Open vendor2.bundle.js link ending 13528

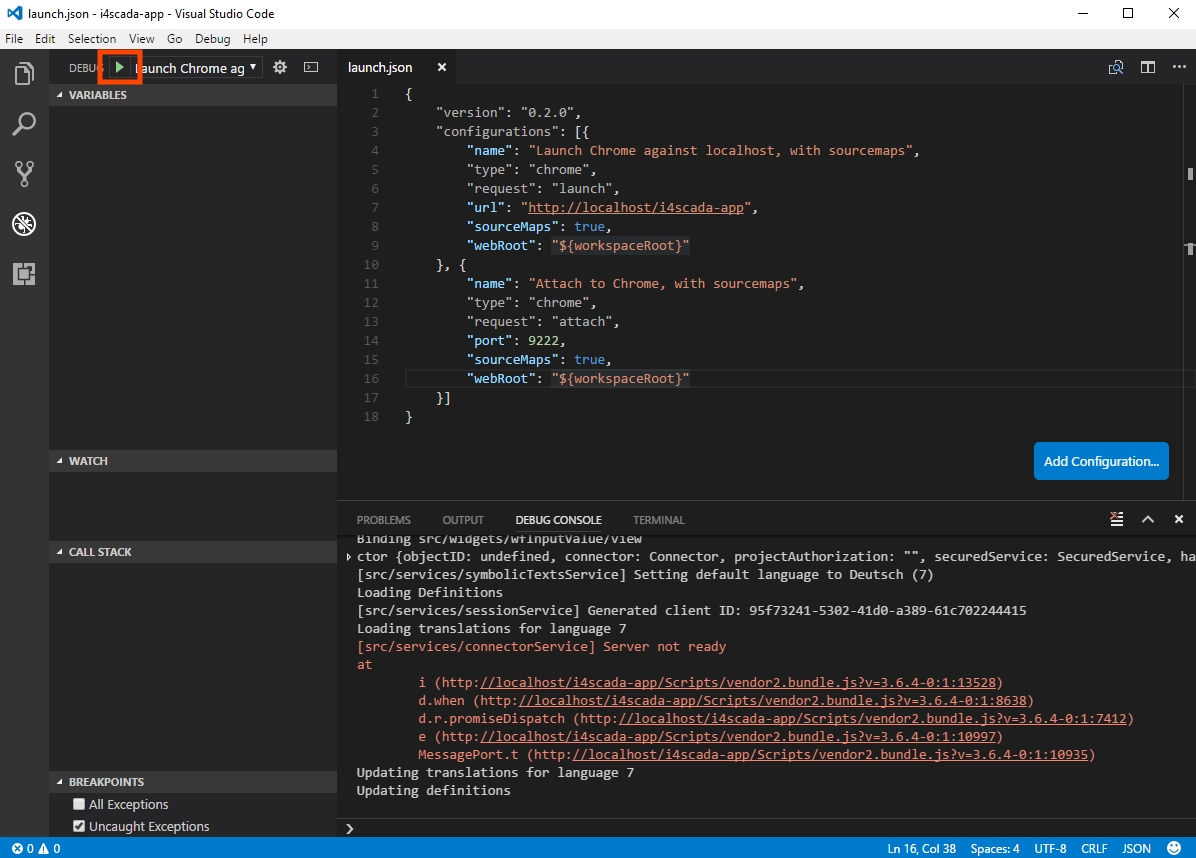click(738, 683)
